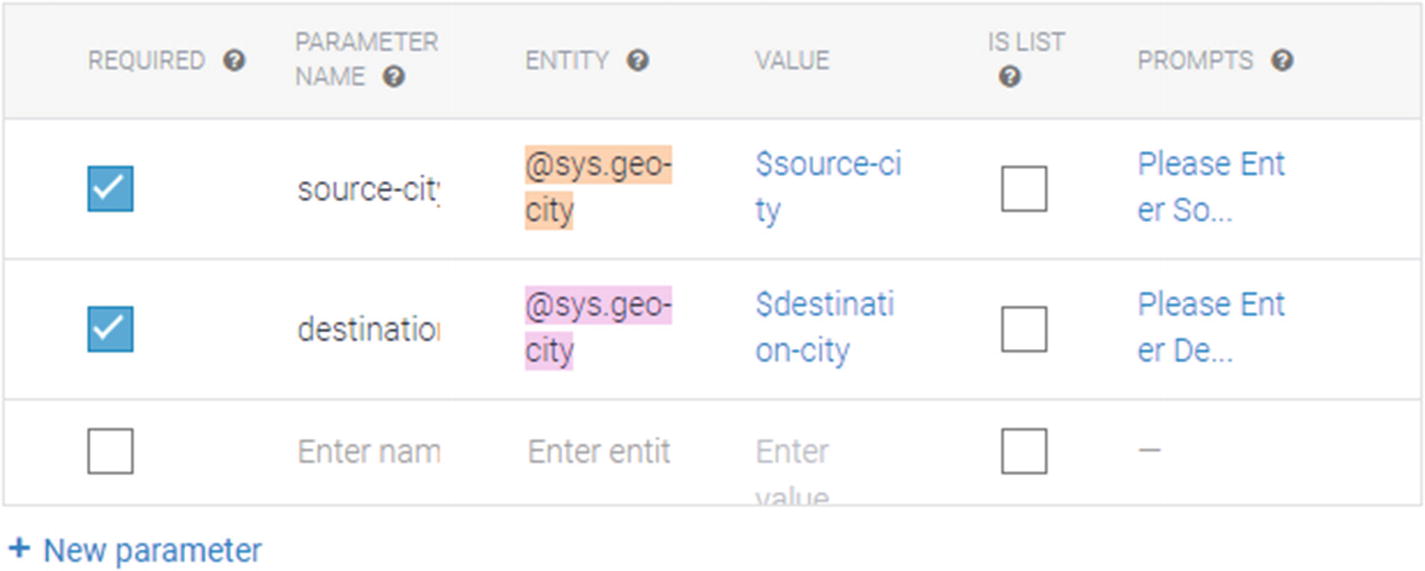The height and width of the screenshot is (571, 1425).
Task: Enable Is List for destination-city
Action: click(1024, 329)
